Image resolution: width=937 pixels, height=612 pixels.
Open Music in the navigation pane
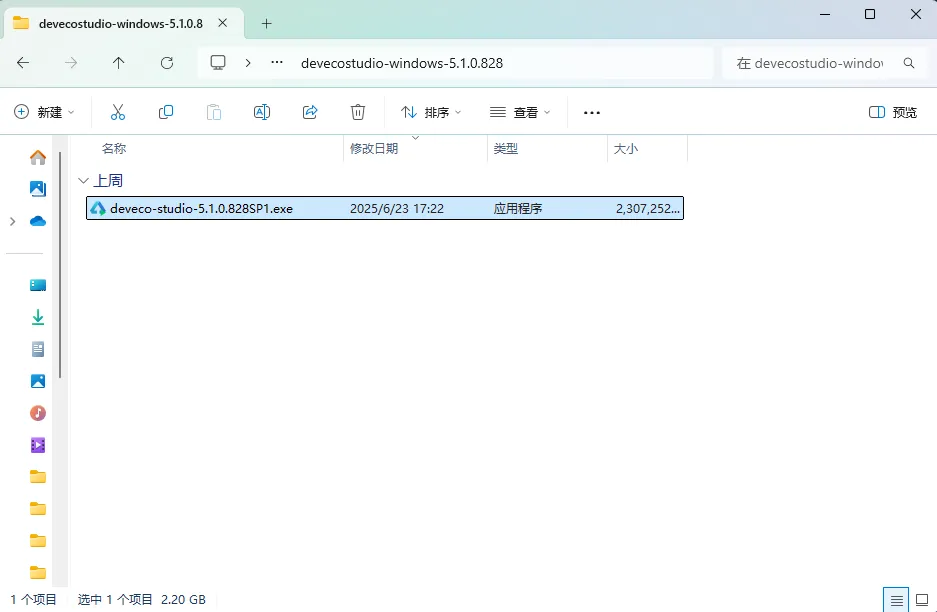coord(38,413)
